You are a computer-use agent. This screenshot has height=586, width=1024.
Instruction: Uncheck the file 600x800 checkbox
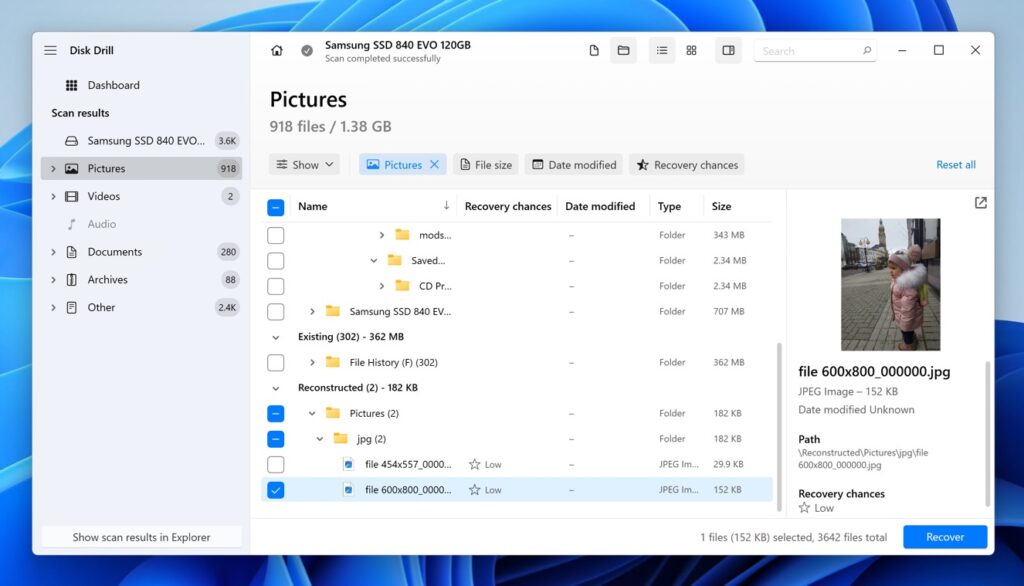click(275, 490)
